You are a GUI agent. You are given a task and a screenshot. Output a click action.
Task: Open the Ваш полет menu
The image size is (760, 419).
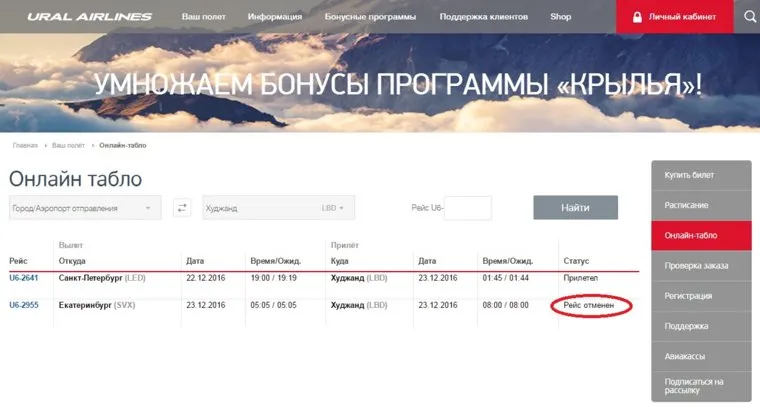click(x=204, y=17)
